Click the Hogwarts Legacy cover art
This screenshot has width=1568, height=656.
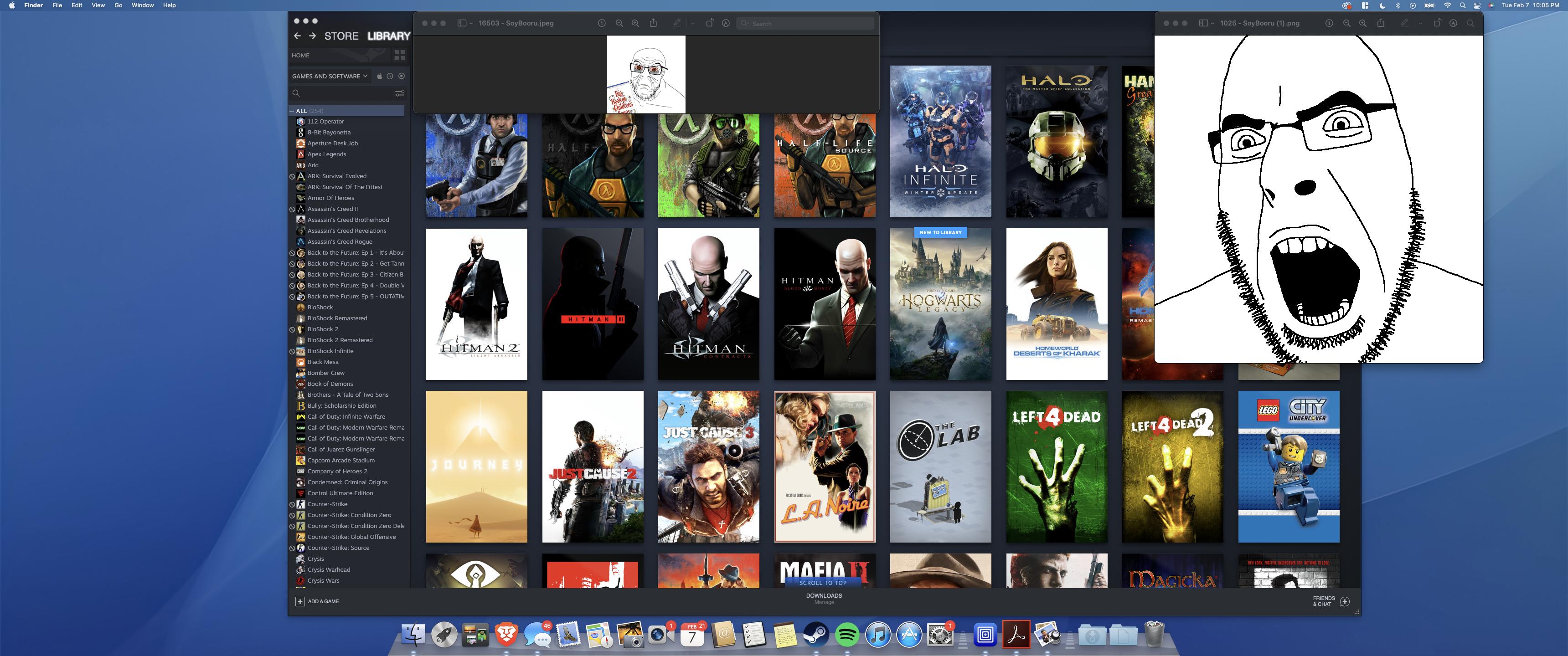point(940,304)
